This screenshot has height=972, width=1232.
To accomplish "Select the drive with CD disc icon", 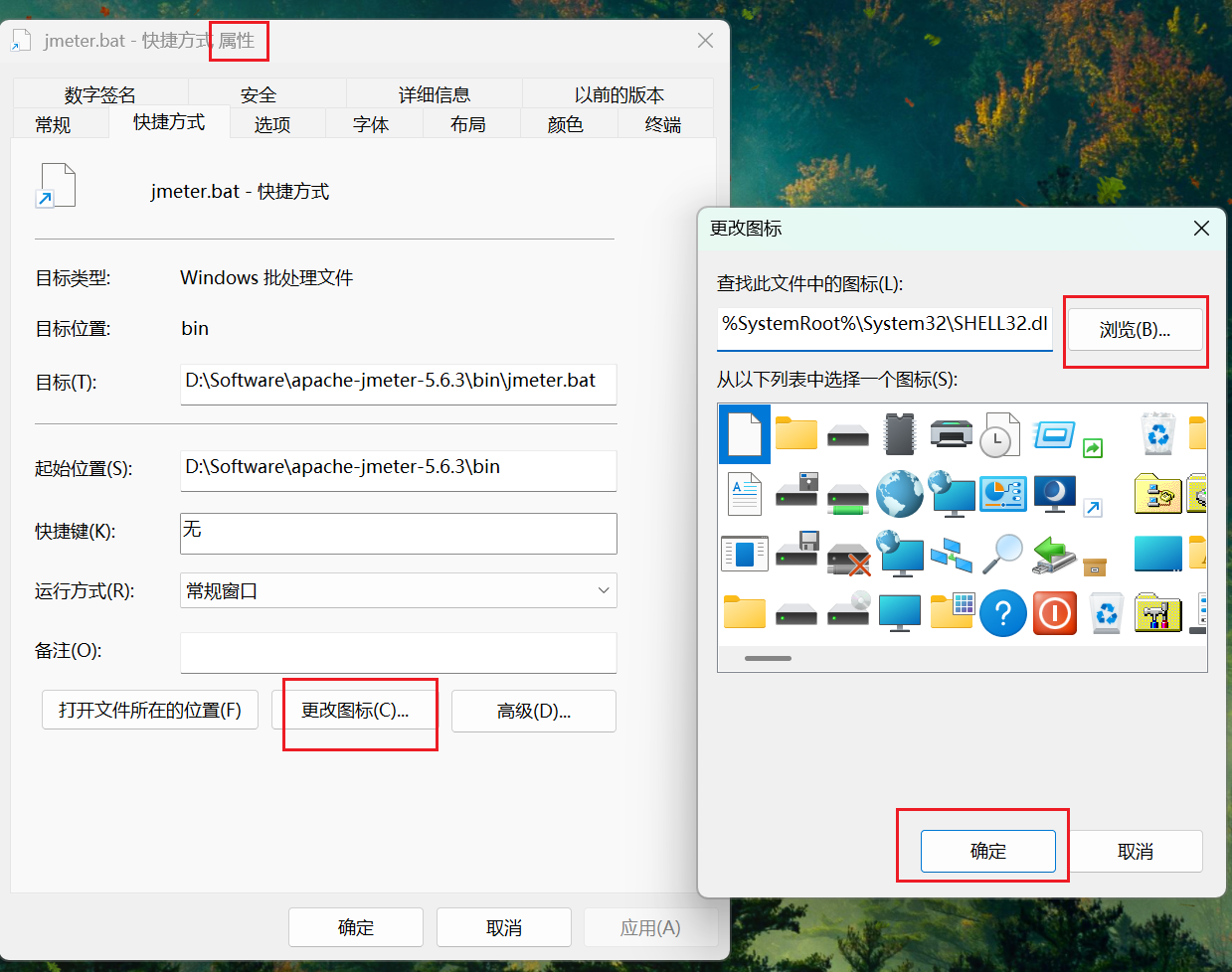I will point(848,609).
